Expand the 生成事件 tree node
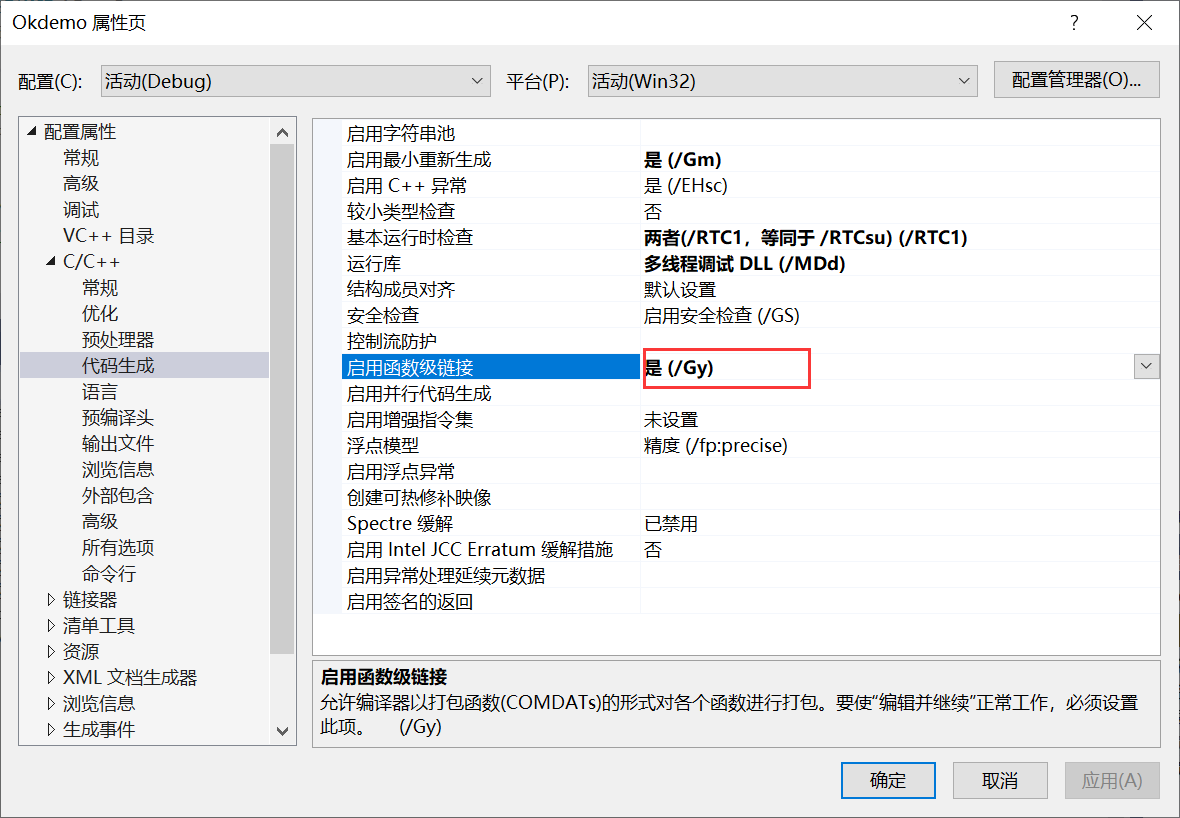Image resolution: width=1180 pixels, height=818 pixels. [x=50, y=729]
